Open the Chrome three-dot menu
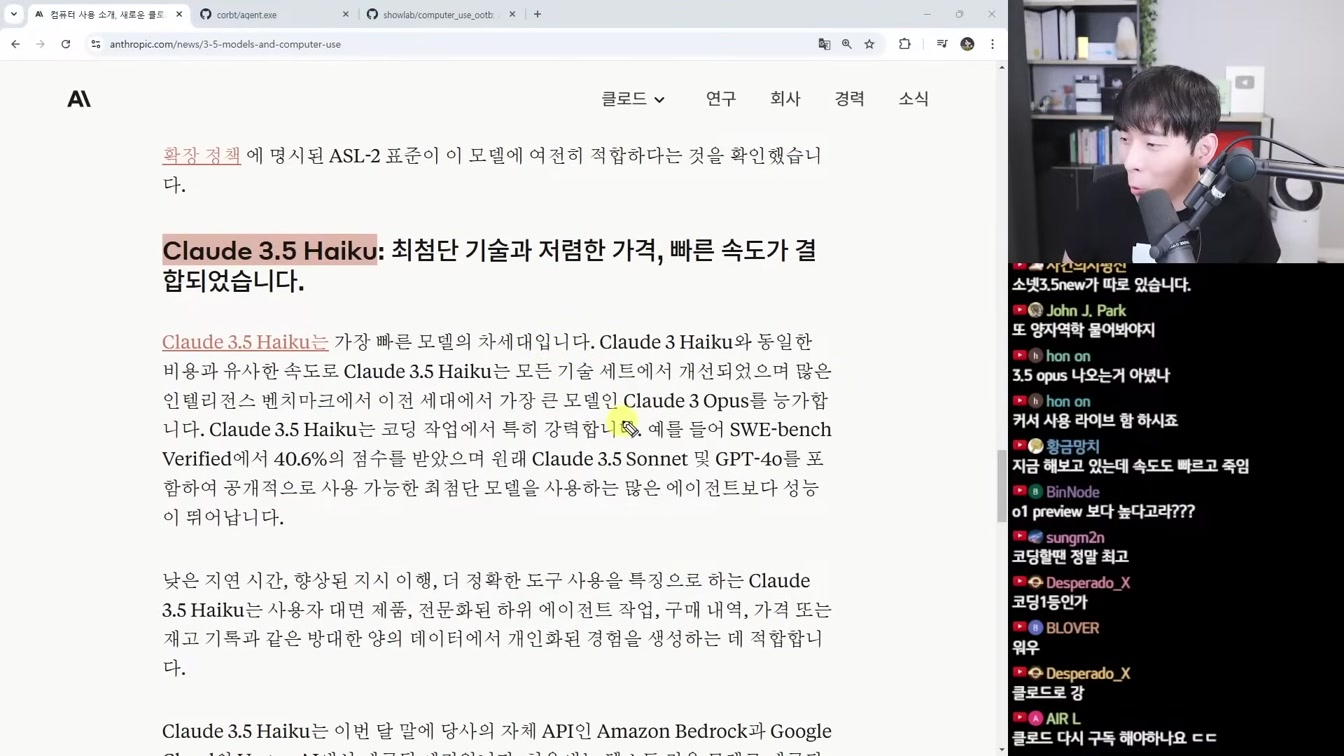The height and width of the screenshot is (756, 1344). point(992,44)
